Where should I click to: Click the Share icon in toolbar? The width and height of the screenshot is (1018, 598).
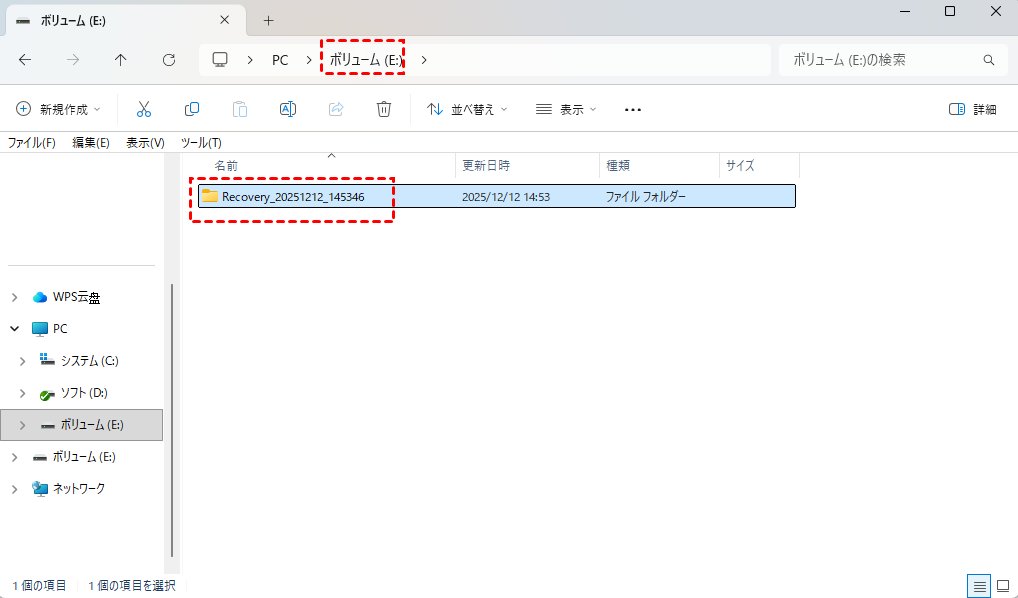[336, 109]
